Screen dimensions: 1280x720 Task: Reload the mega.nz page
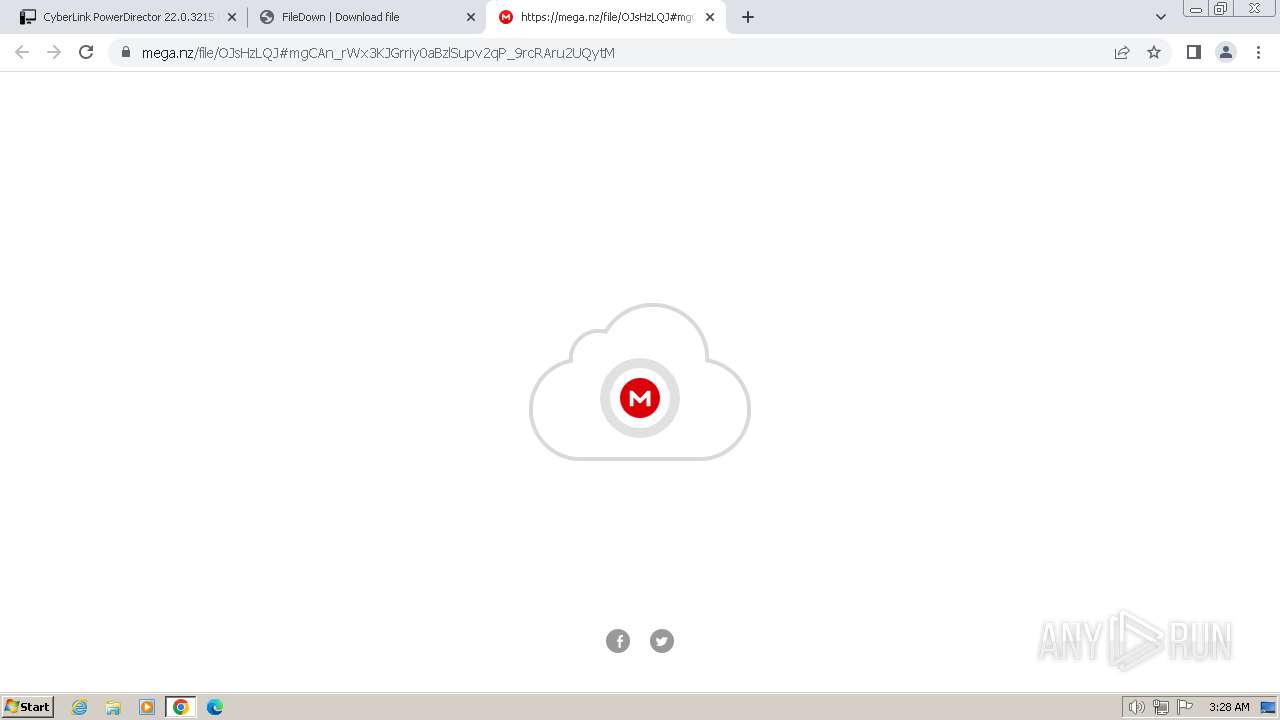point(86,52)
